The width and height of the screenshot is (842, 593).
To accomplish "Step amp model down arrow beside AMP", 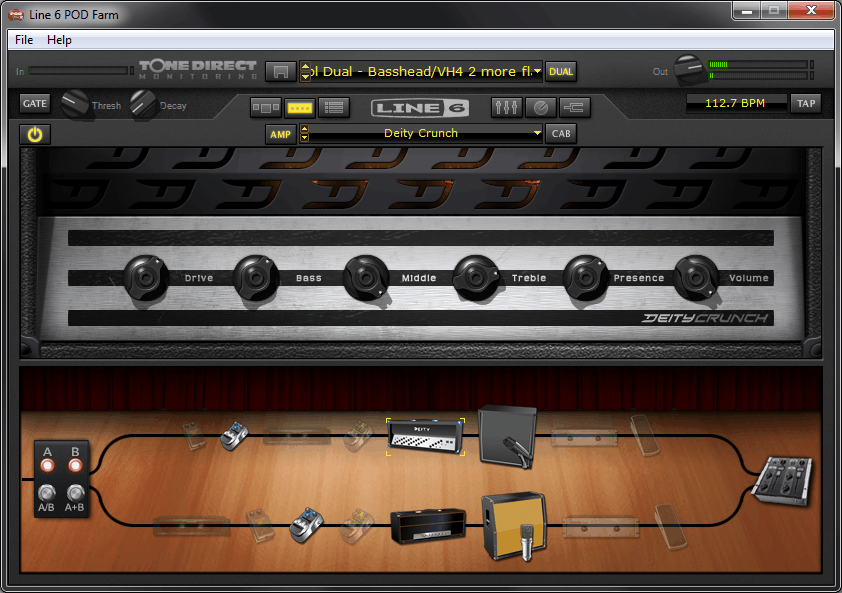I will pos(304,138).
